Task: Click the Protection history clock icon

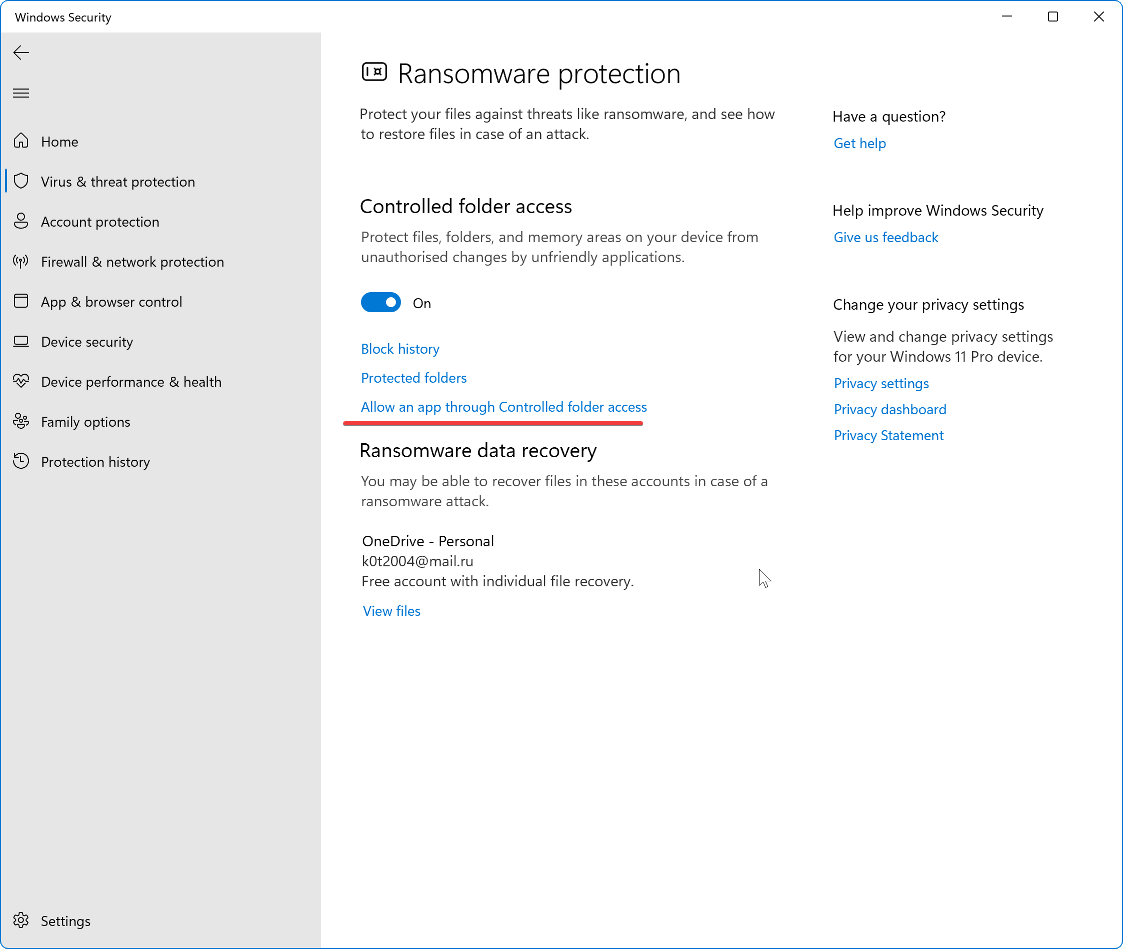Action: (x=21, y=462)
